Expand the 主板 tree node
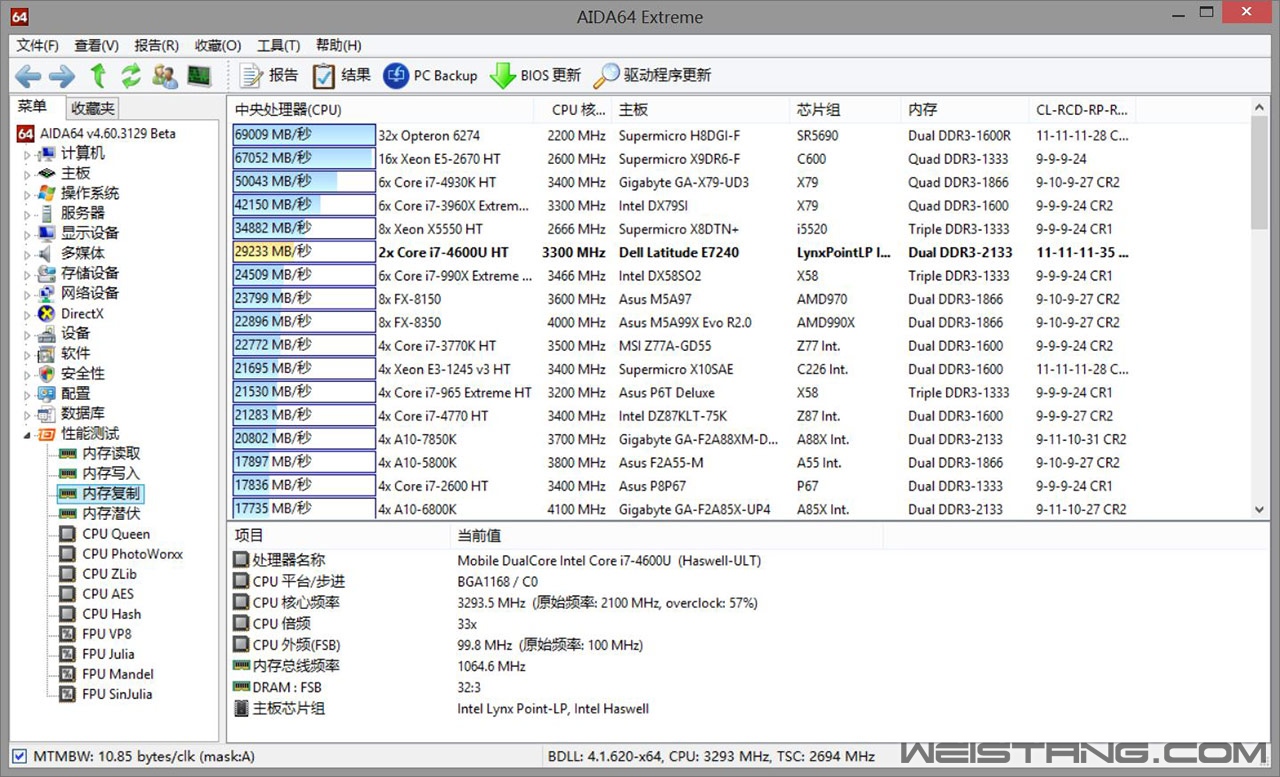 (x=28, y=174)
